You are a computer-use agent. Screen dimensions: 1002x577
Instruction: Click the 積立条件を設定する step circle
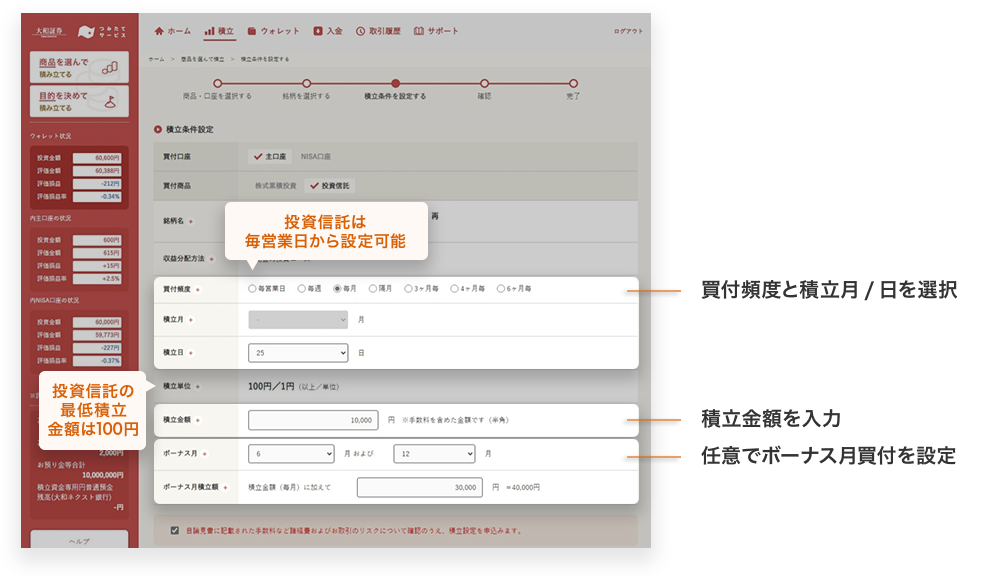coord(396,84)
